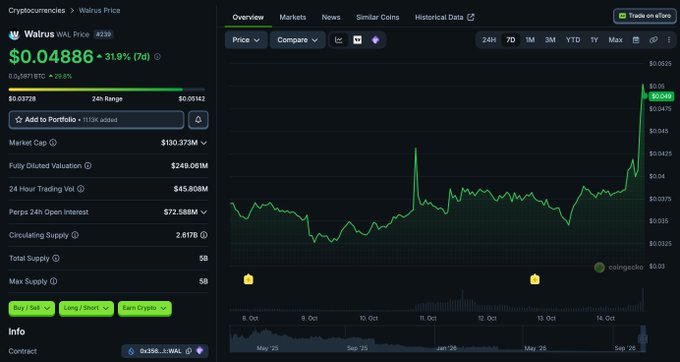Click the #239 rank badge
Viewport: 680px width, 362px height.
(x=103, y=34)
